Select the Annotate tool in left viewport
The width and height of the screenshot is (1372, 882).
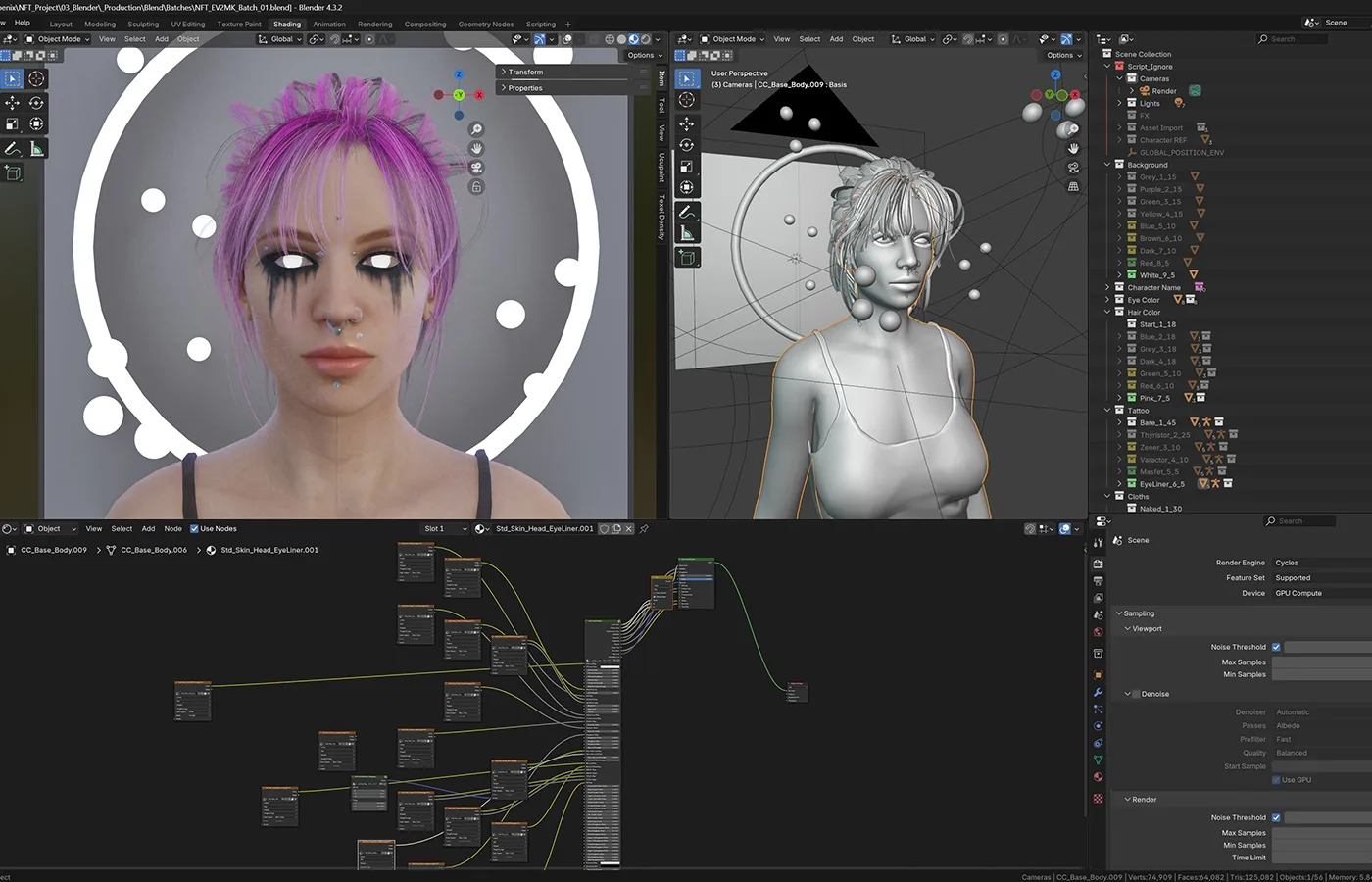point(12,149)
